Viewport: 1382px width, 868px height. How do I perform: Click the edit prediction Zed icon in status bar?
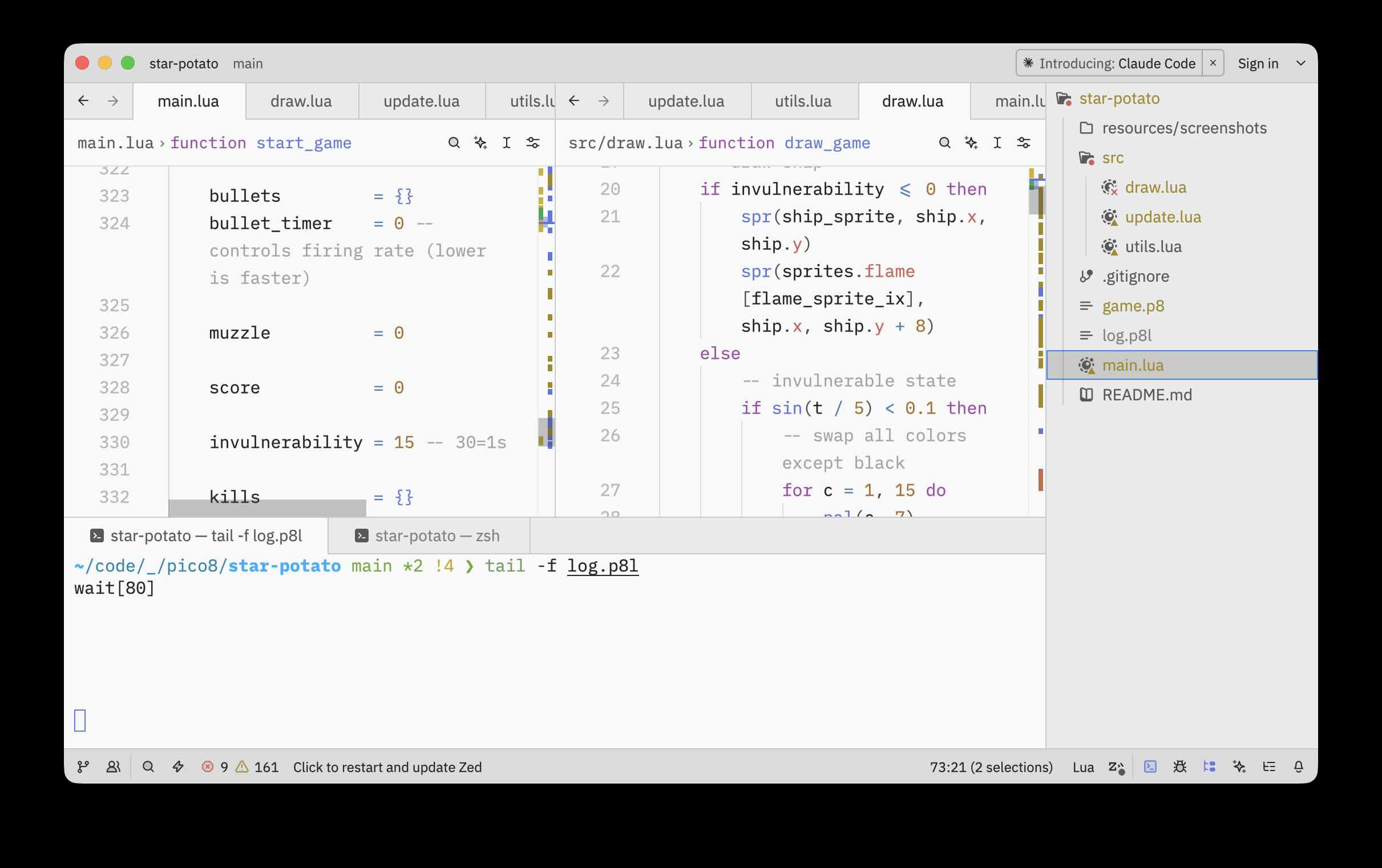click(1116, 766)
